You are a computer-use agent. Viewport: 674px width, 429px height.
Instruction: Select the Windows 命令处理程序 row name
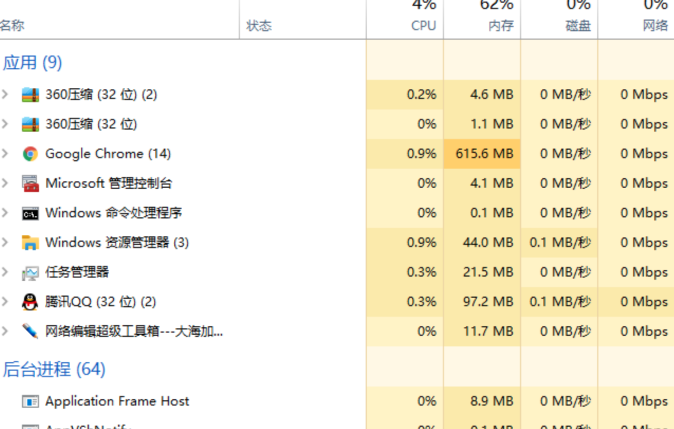tap(113, 213)
